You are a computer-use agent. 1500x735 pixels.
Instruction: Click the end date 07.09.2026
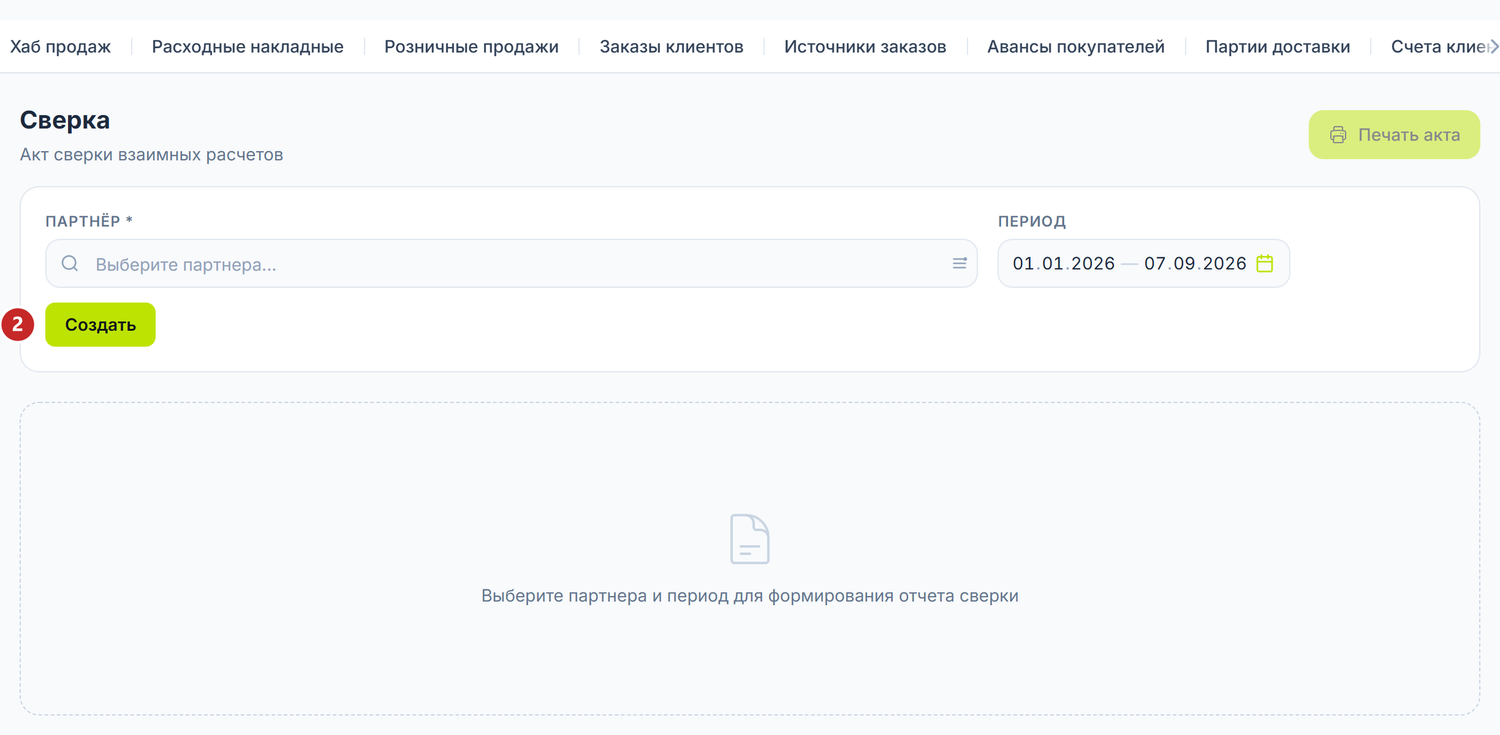point(1196,264)
